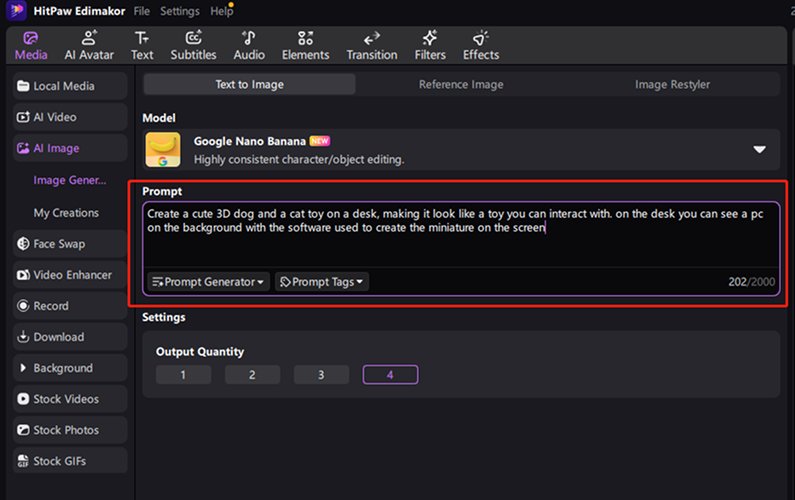Open Face Swap in the sidebar
The height and width of the screenshot is (500, 795).
pos(70,244)
